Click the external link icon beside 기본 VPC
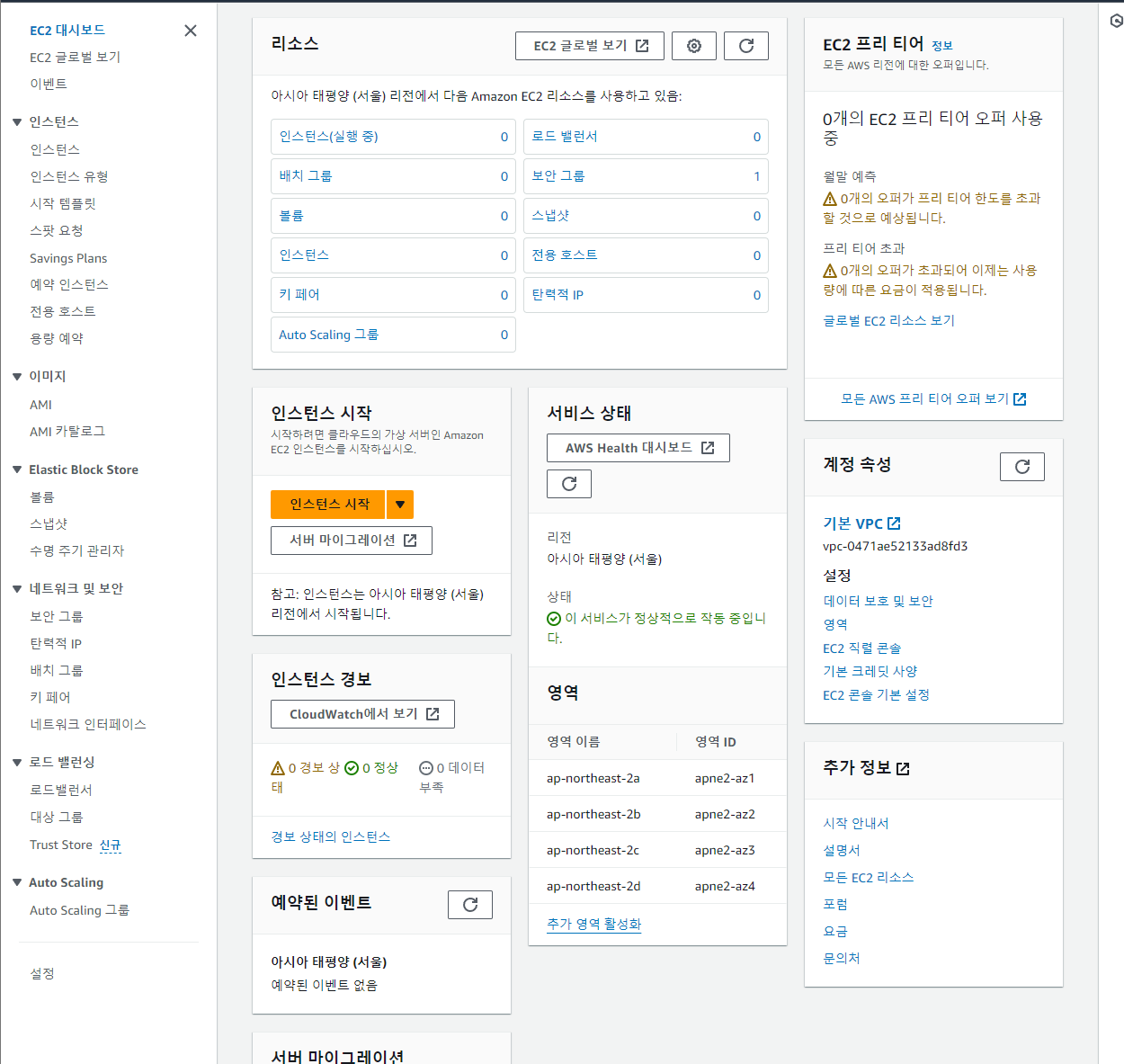1124x1064 pixels. 894,523
